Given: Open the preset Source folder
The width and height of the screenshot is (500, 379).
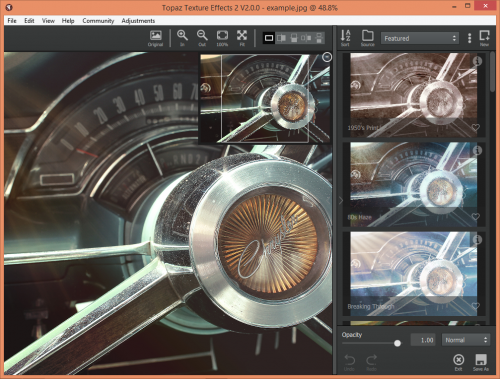Looking at the screenshot, I should tap(367, 38).
